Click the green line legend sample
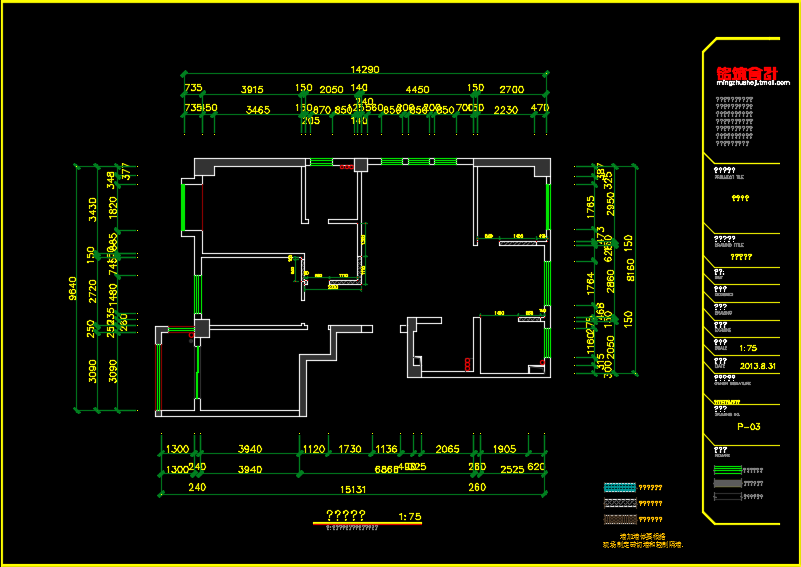The image size is (801, 567). (x=727, y=470)
